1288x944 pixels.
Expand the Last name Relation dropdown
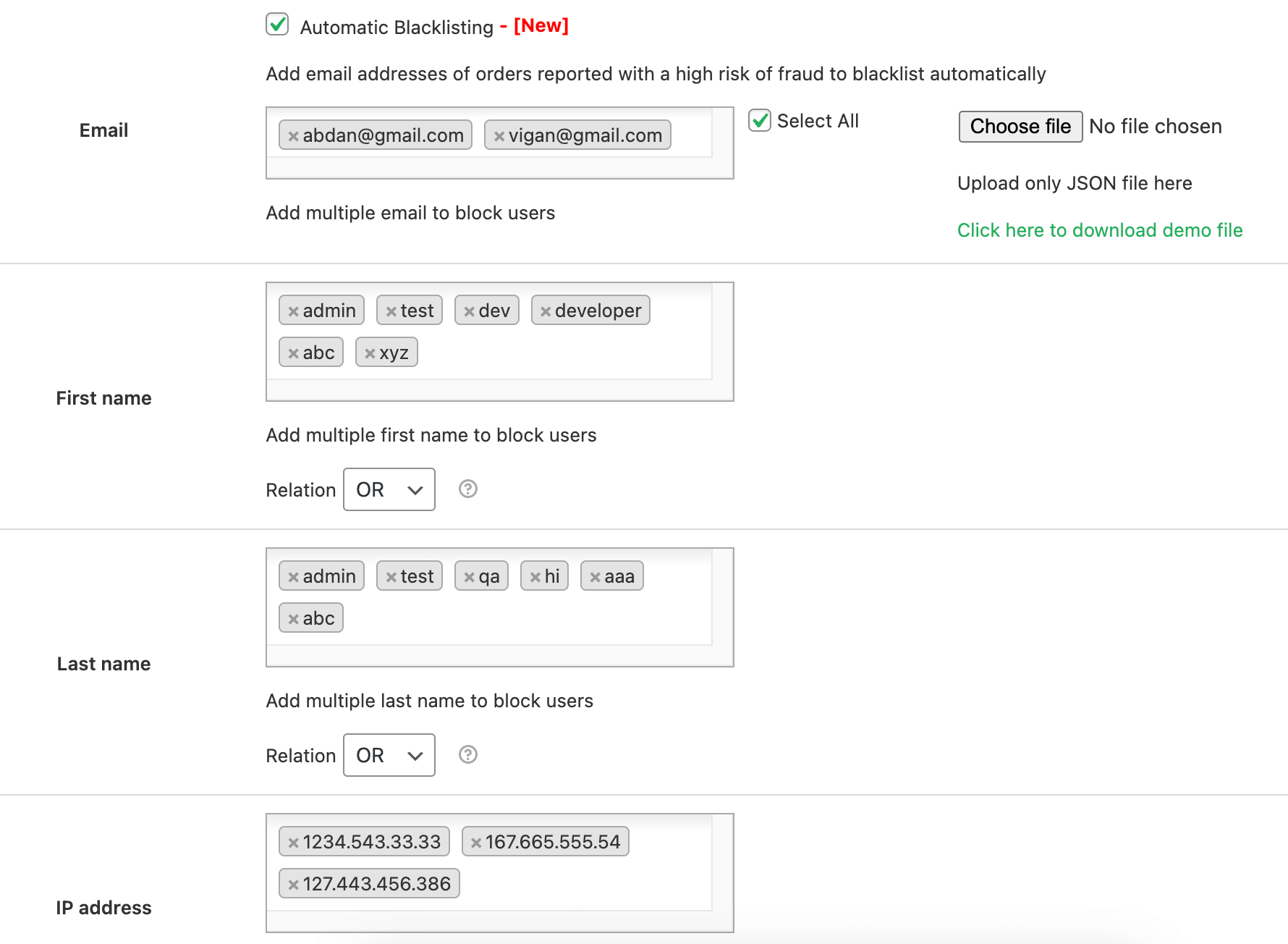pyautogui.click(x=389, y=755)
